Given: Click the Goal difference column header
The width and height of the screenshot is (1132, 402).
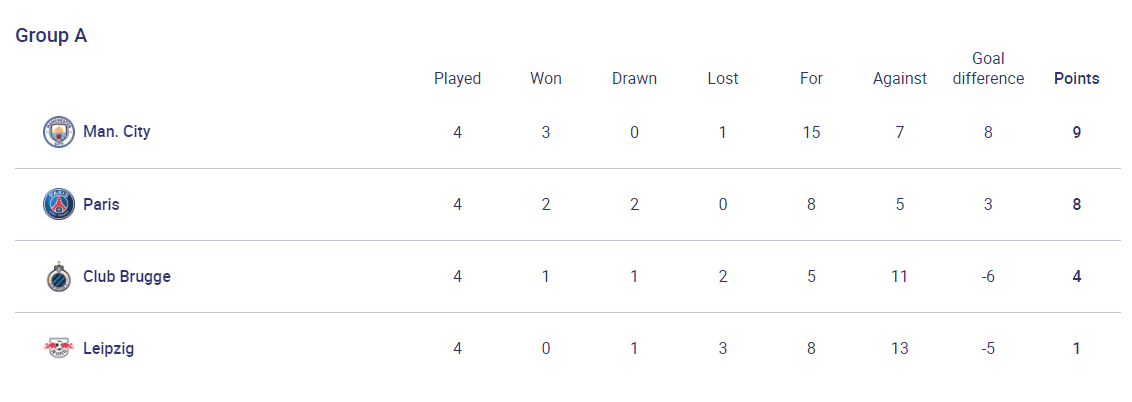Looking at the screenshot, I should [x=988, y=69].
